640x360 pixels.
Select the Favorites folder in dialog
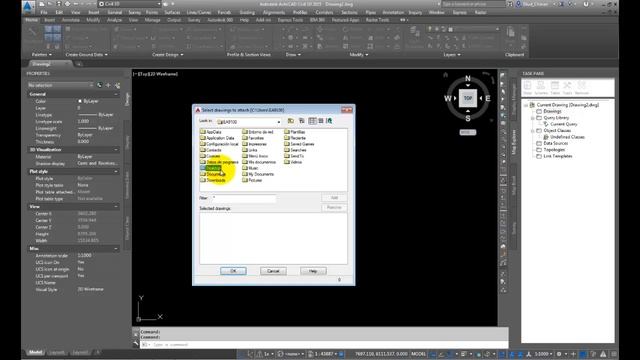click(253, 138)
